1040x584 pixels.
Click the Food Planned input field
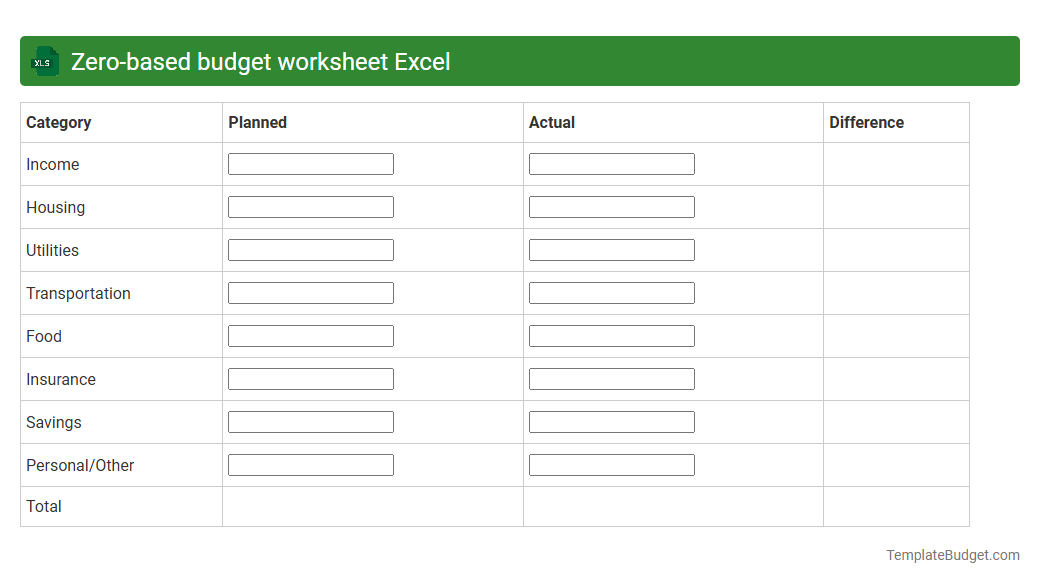pos(310,335)
